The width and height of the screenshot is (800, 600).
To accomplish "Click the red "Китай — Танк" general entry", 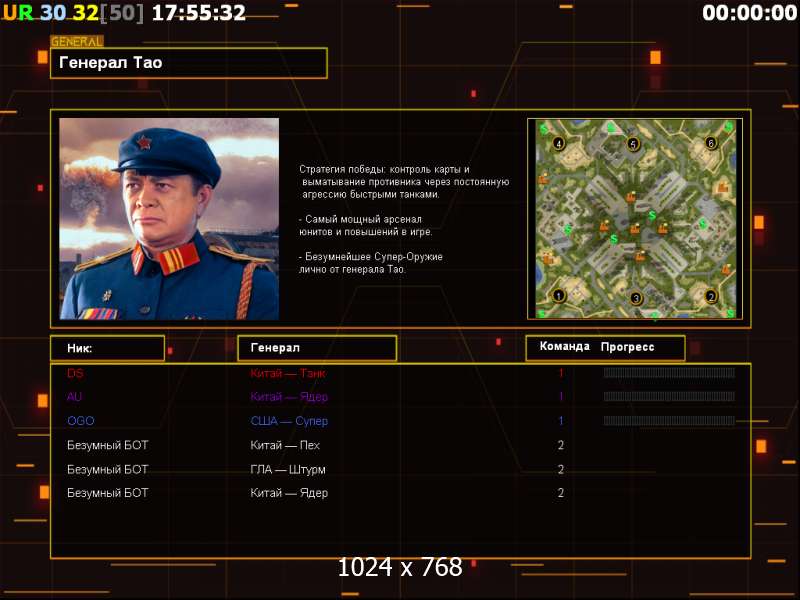I will tap(288, 373).
